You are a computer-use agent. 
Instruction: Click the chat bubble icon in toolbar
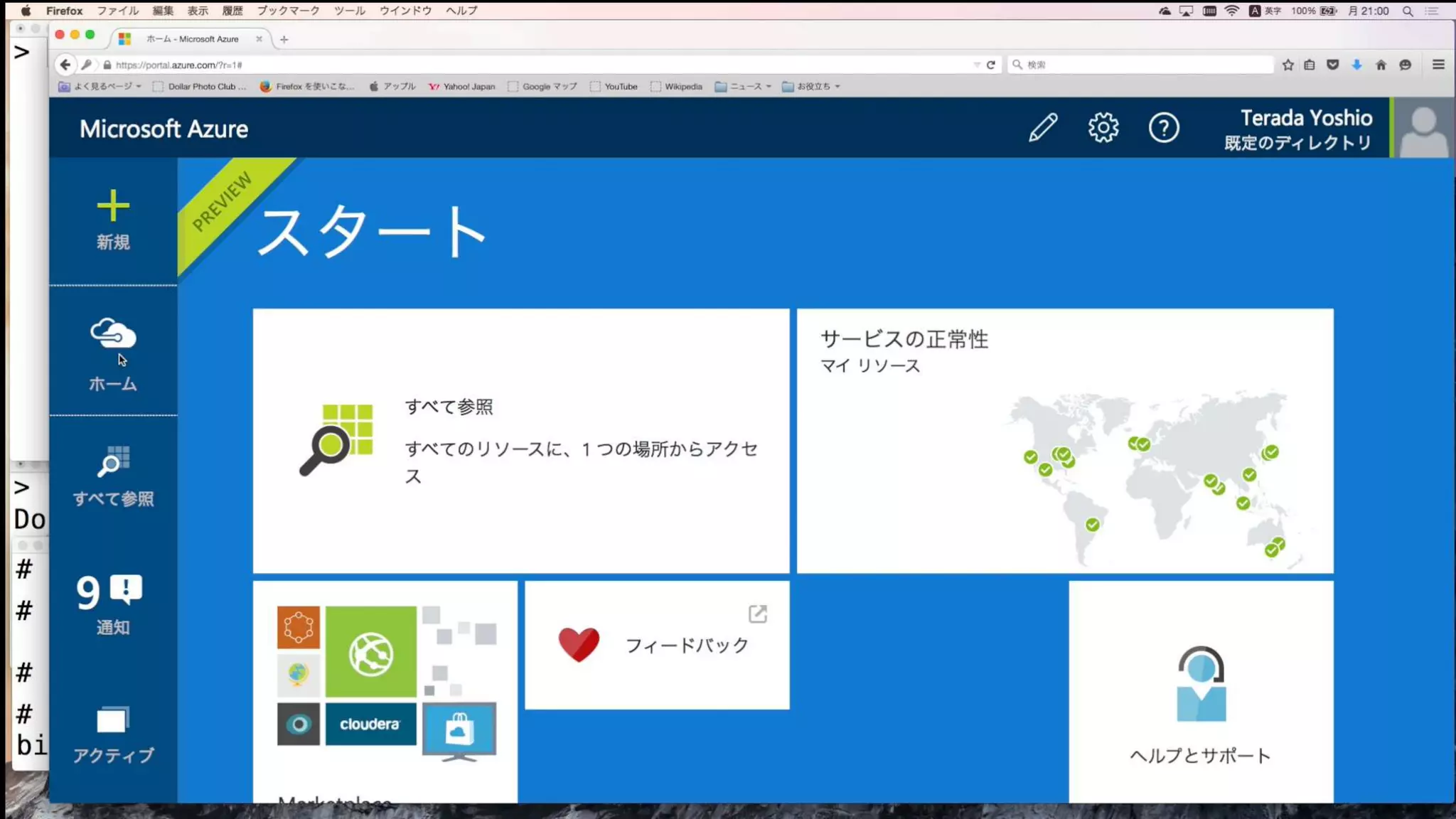(x=1405, y=65)
